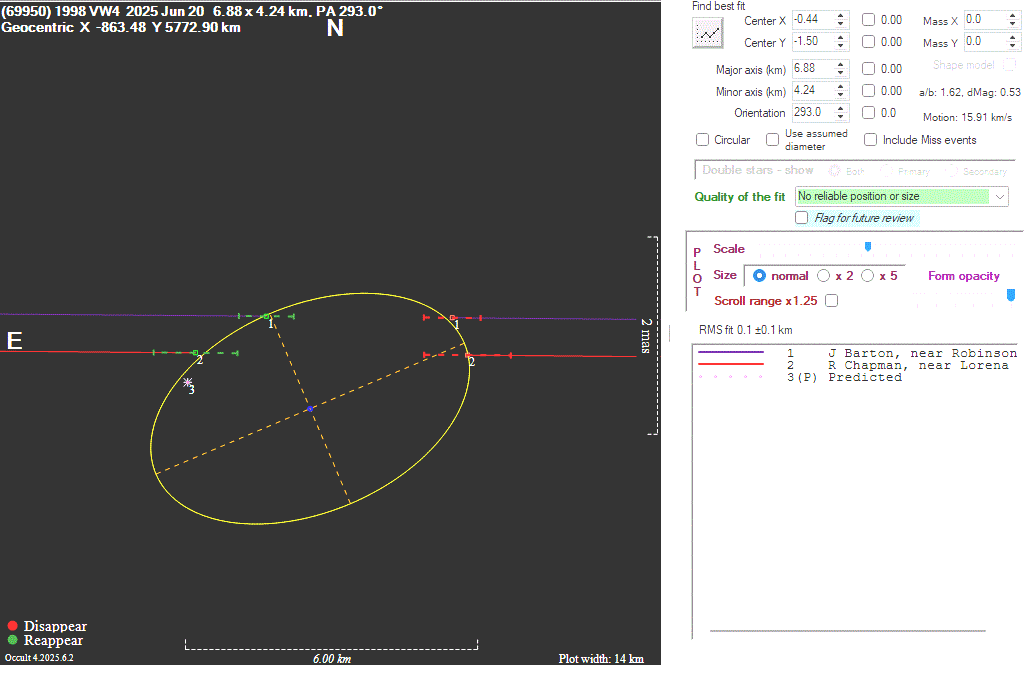
Task: Click the blue ellipse centre point
Action: pyautogui.click(x=310, y=409)
